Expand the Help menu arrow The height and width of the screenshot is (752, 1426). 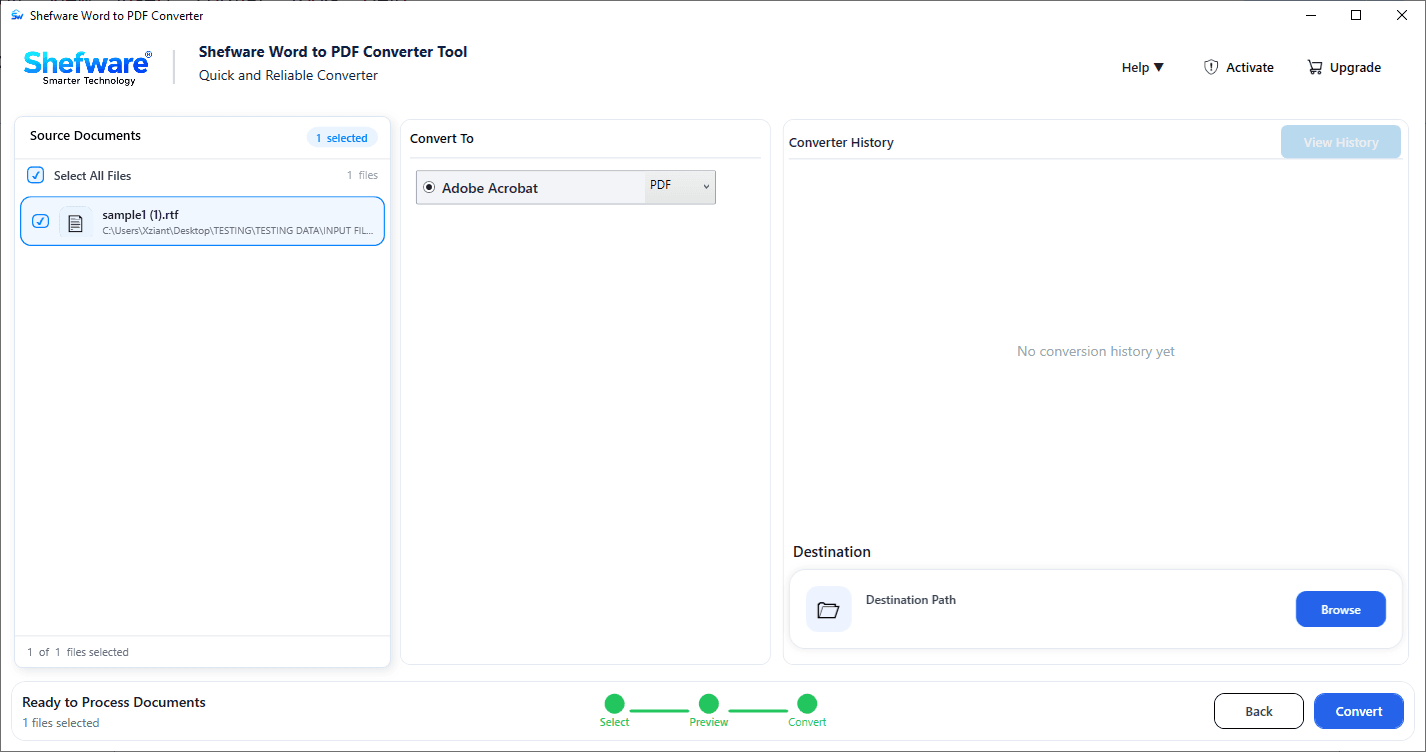point(1159,67)
